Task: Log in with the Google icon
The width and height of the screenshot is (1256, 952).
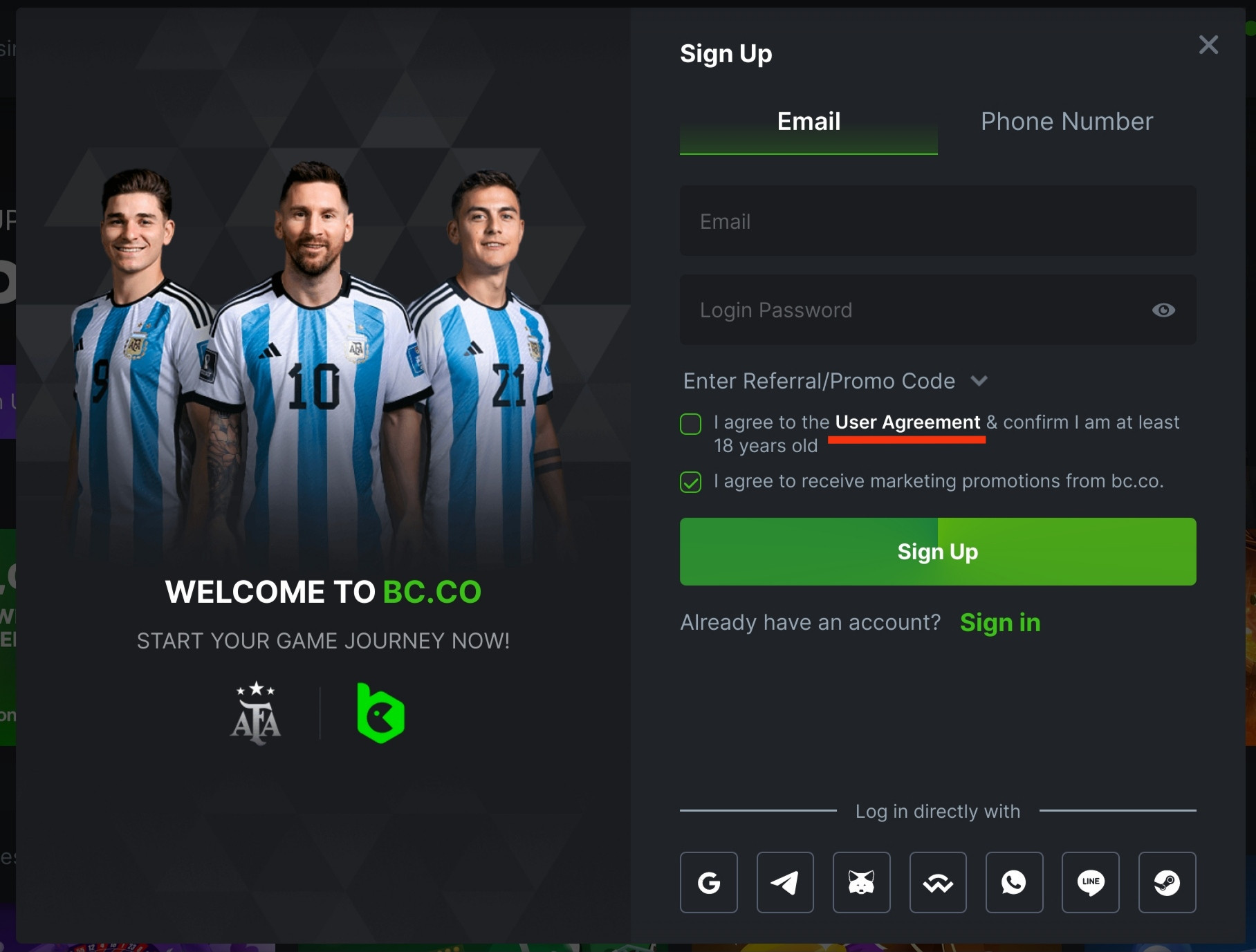Action: coord(708,882)
